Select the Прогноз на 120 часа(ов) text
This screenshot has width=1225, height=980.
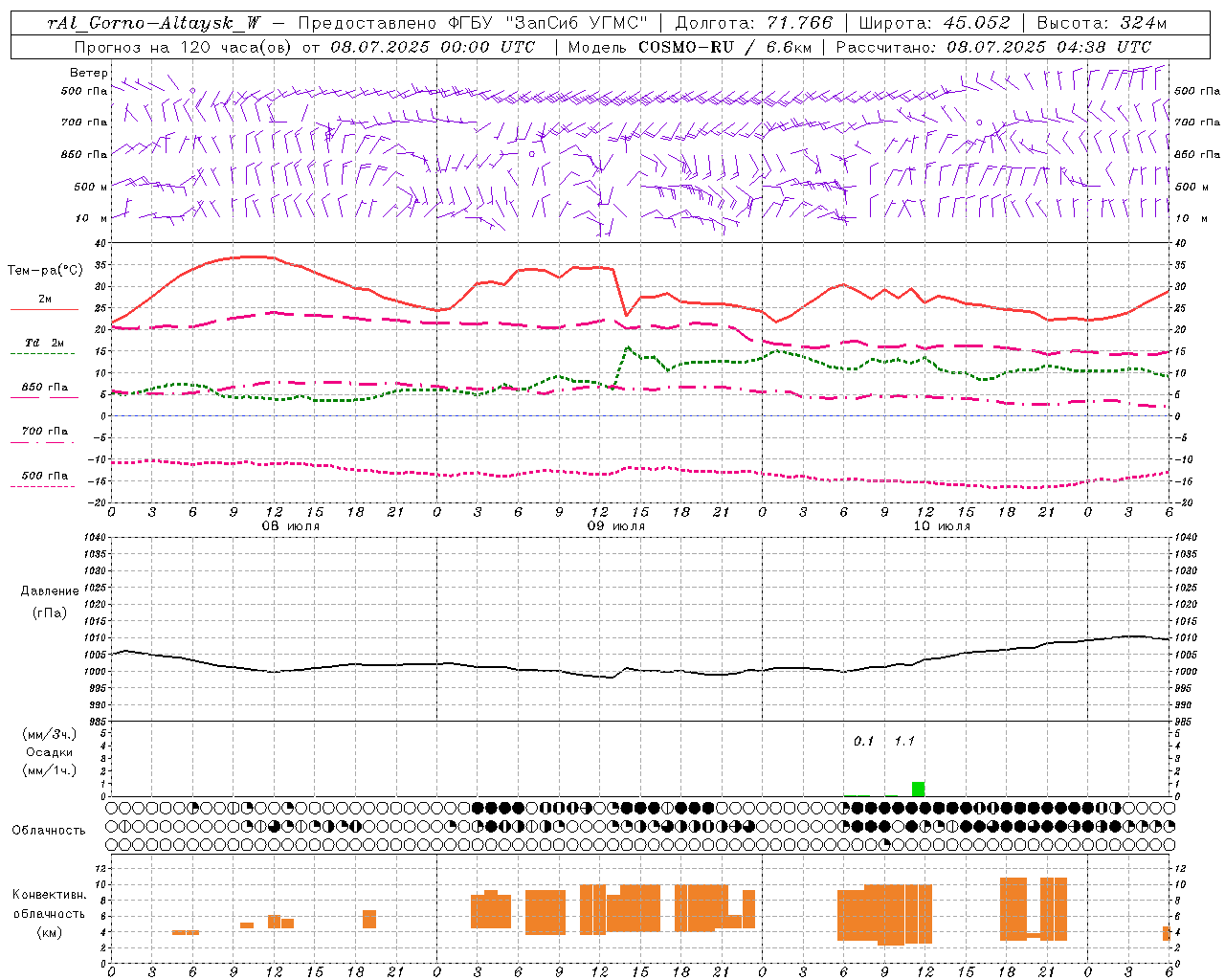tap(184, 47)
